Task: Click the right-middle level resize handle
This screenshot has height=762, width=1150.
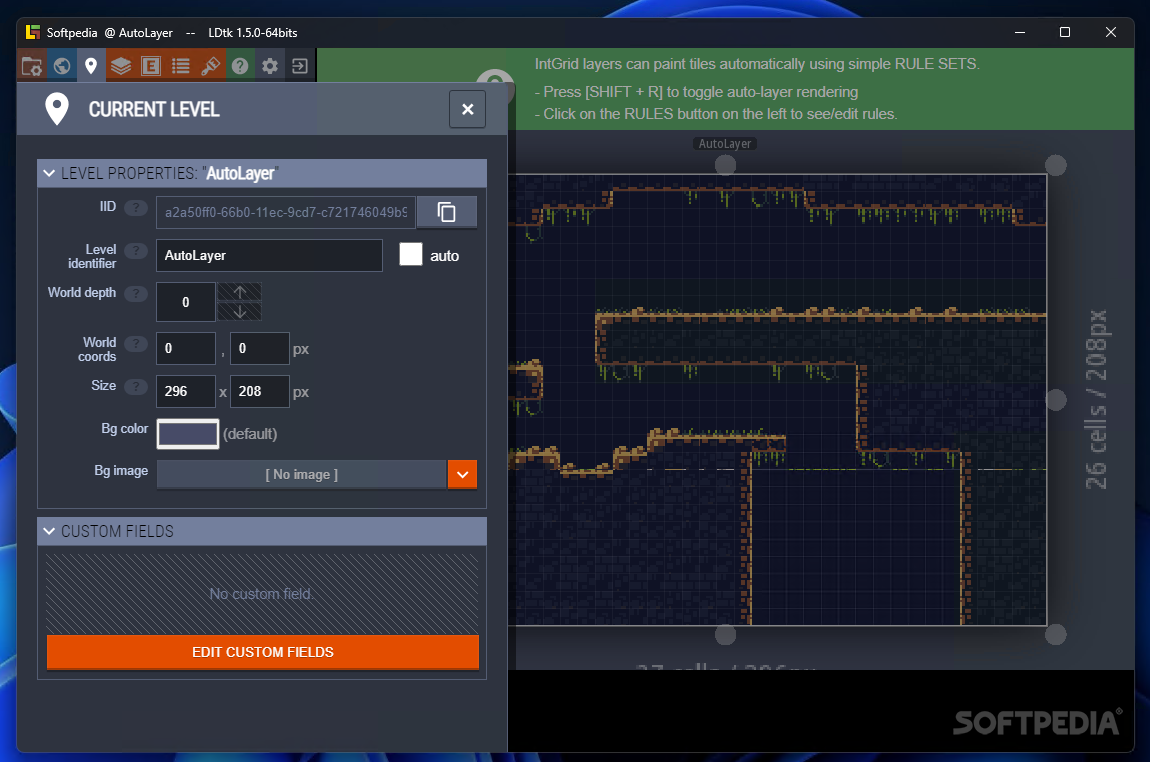Action: click(1055, 400)
